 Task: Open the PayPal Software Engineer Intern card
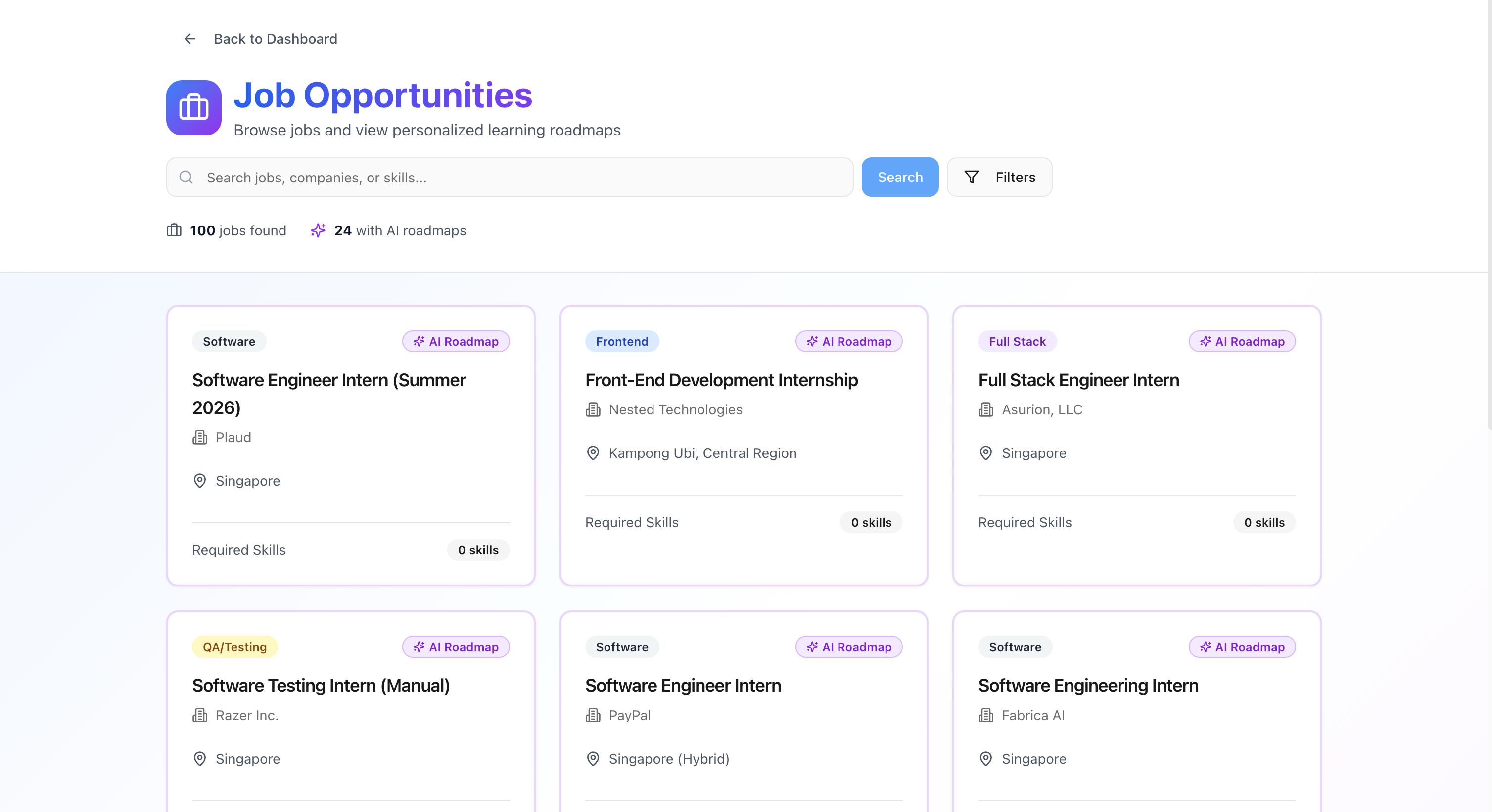pos(683,686)
